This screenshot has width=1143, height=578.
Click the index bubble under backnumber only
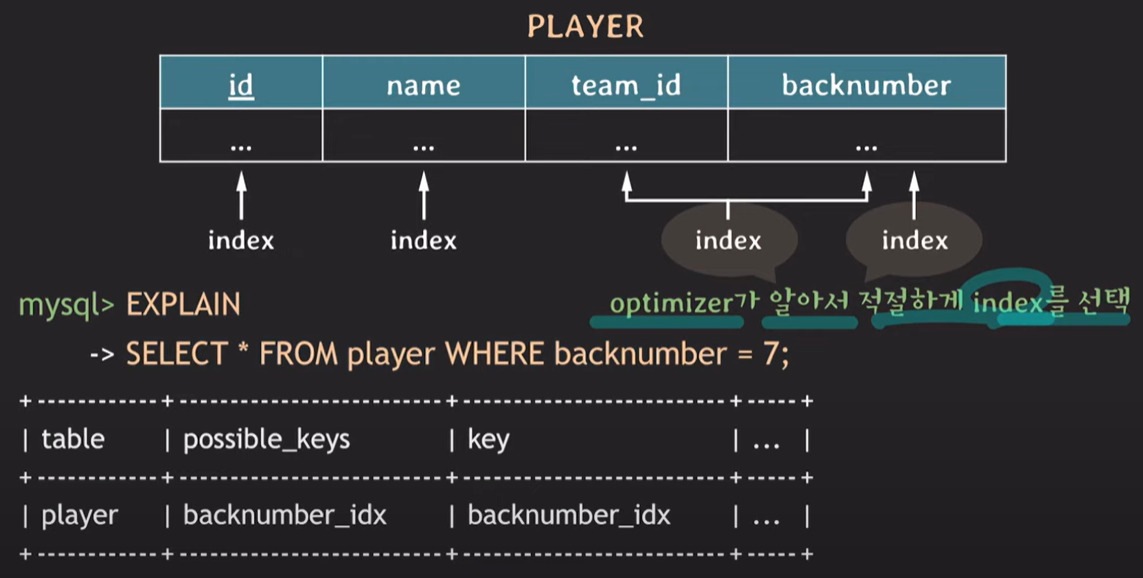(914, 241)
